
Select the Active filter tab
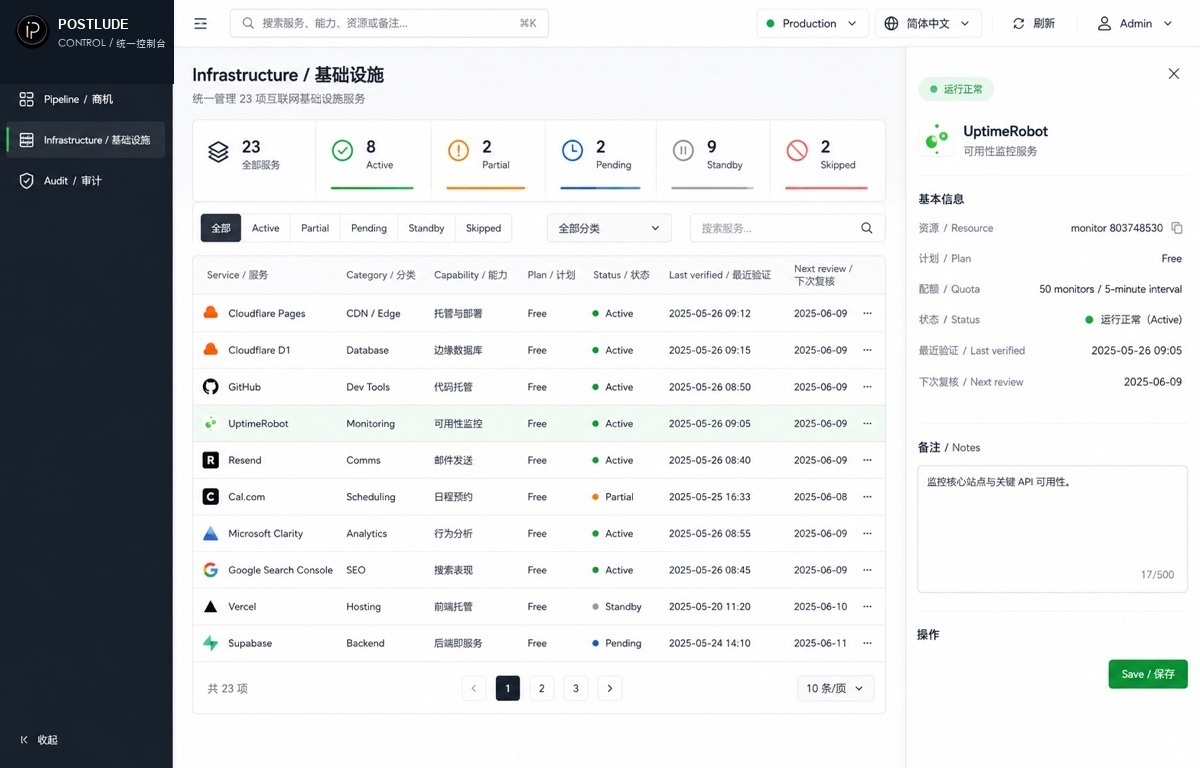click(266, 228)
